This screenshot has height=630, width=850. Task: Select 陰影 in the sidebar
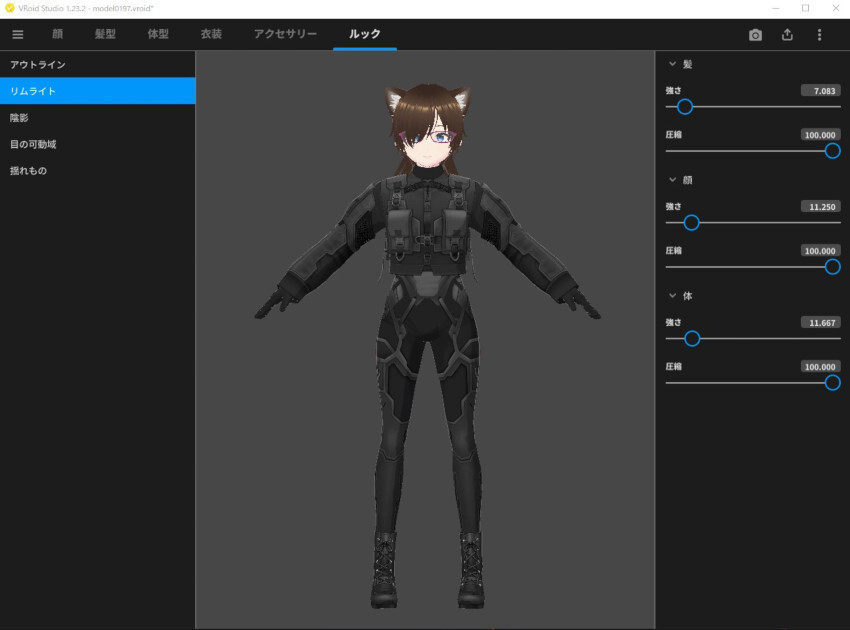coord(20,118)
